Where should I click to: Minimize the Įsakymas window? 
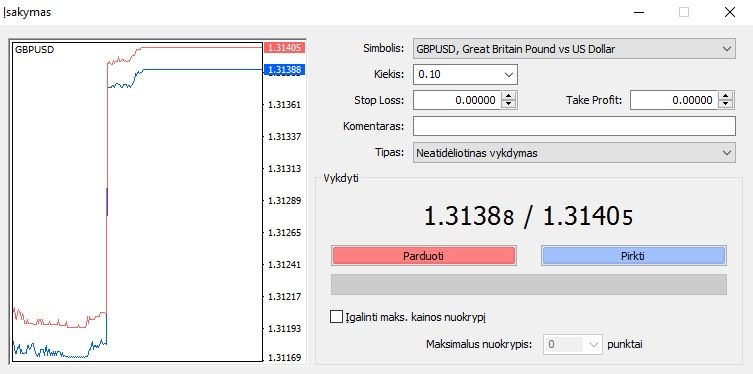[638, 12]
